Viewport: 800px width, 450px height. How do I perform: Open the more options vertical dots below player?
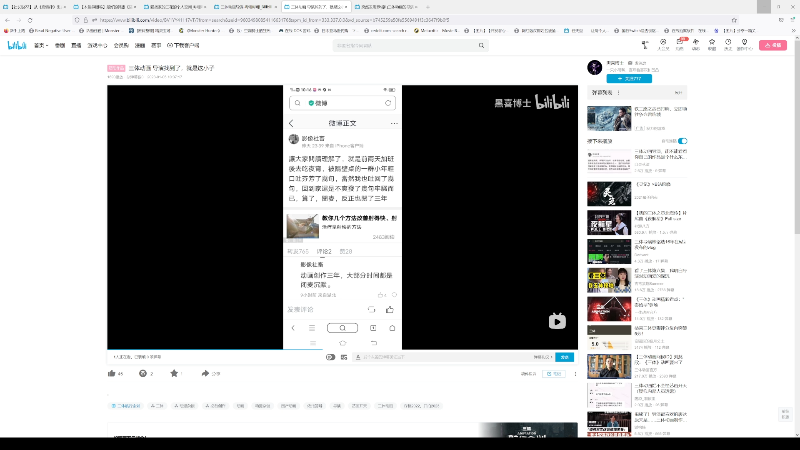tap(576, 374)
